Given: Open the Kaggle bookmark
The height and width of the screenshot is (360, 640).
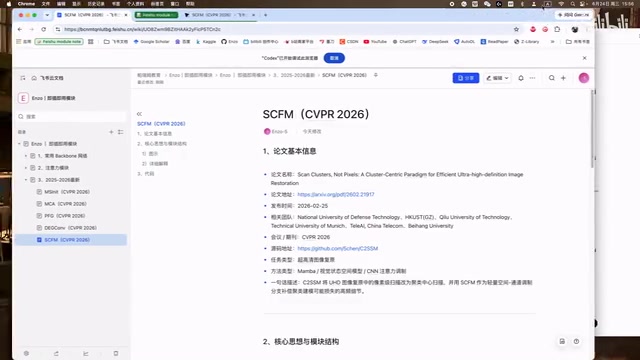Looking at the screenshot, I should pyautogui.click(x=206, y=42).
